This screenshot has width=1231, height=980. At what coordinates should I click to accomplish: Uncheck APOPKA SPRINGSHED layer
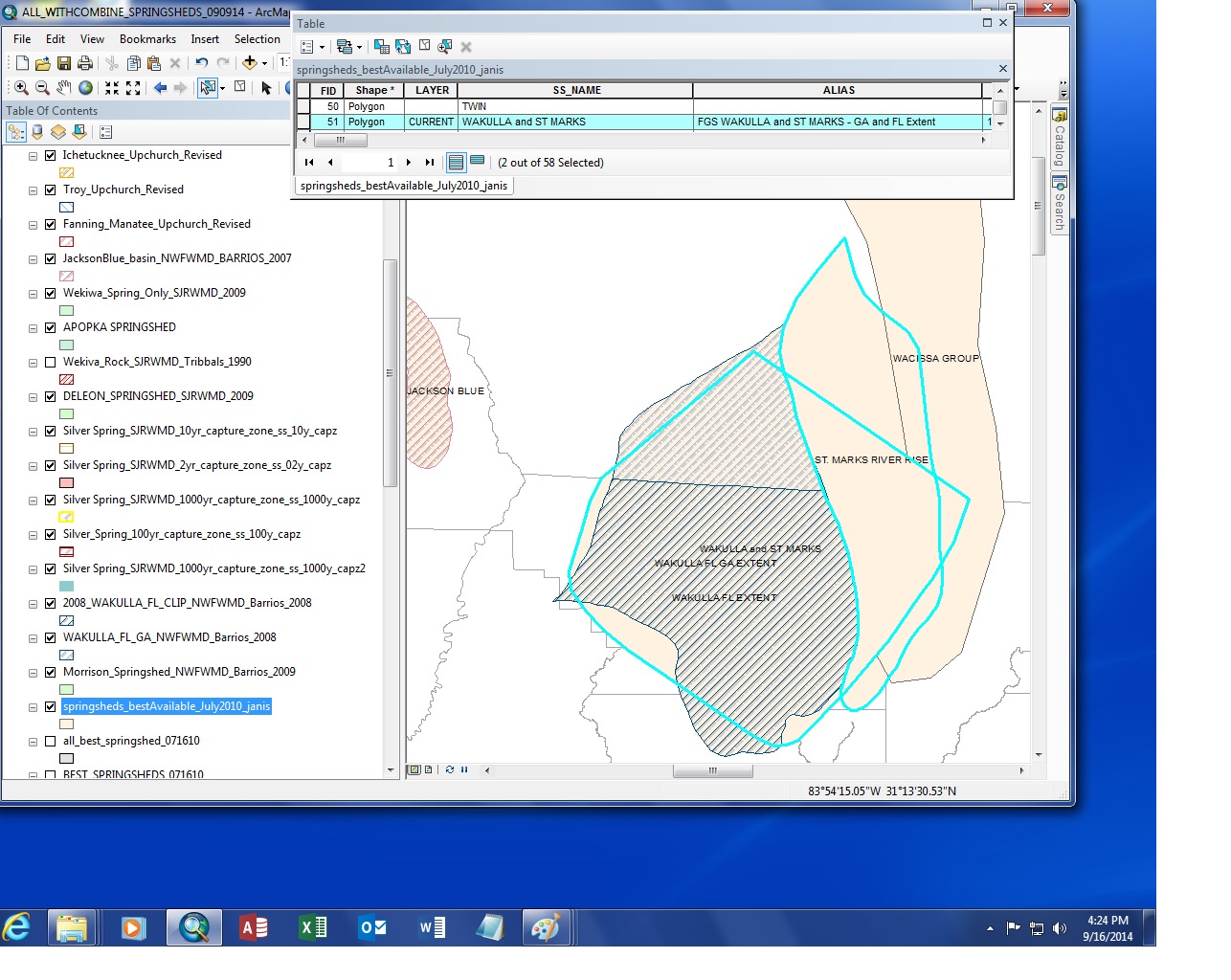tap(50, 327)
